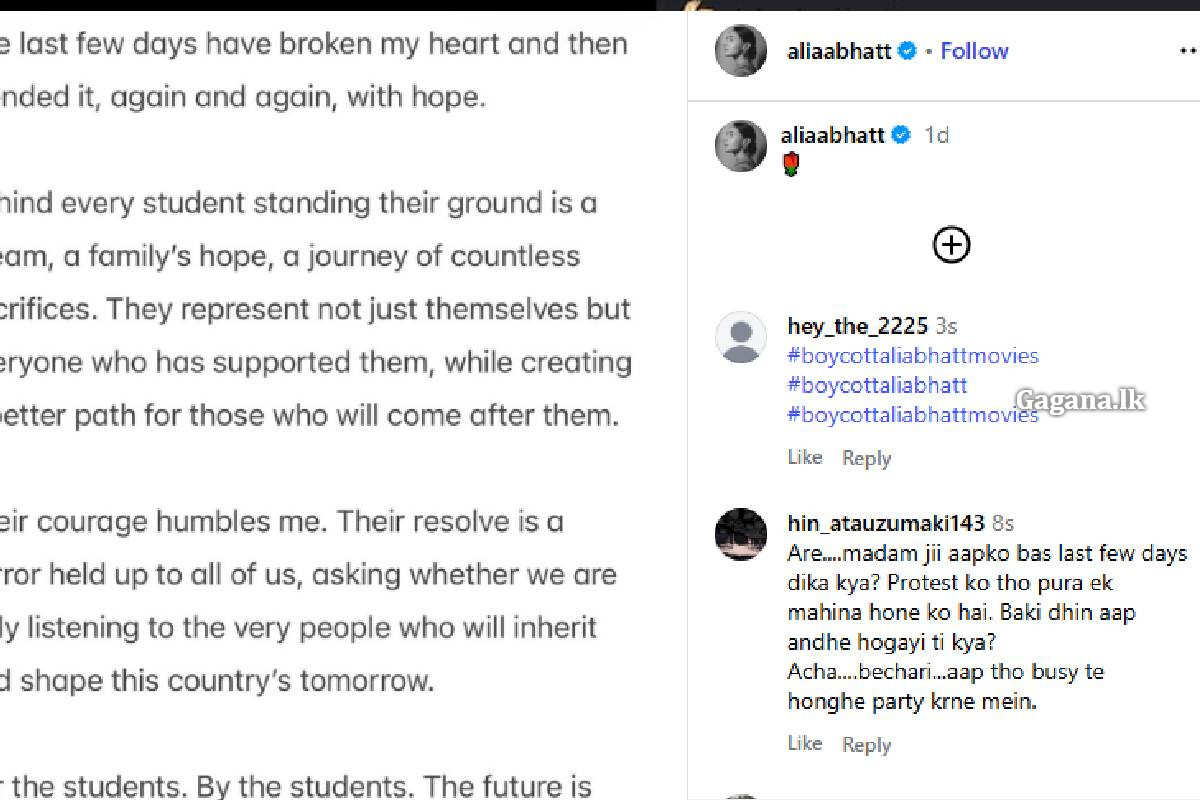The image size is (1200, 800).
Task: Load more comments with plus circle icon
Action: tap(952, 245)
